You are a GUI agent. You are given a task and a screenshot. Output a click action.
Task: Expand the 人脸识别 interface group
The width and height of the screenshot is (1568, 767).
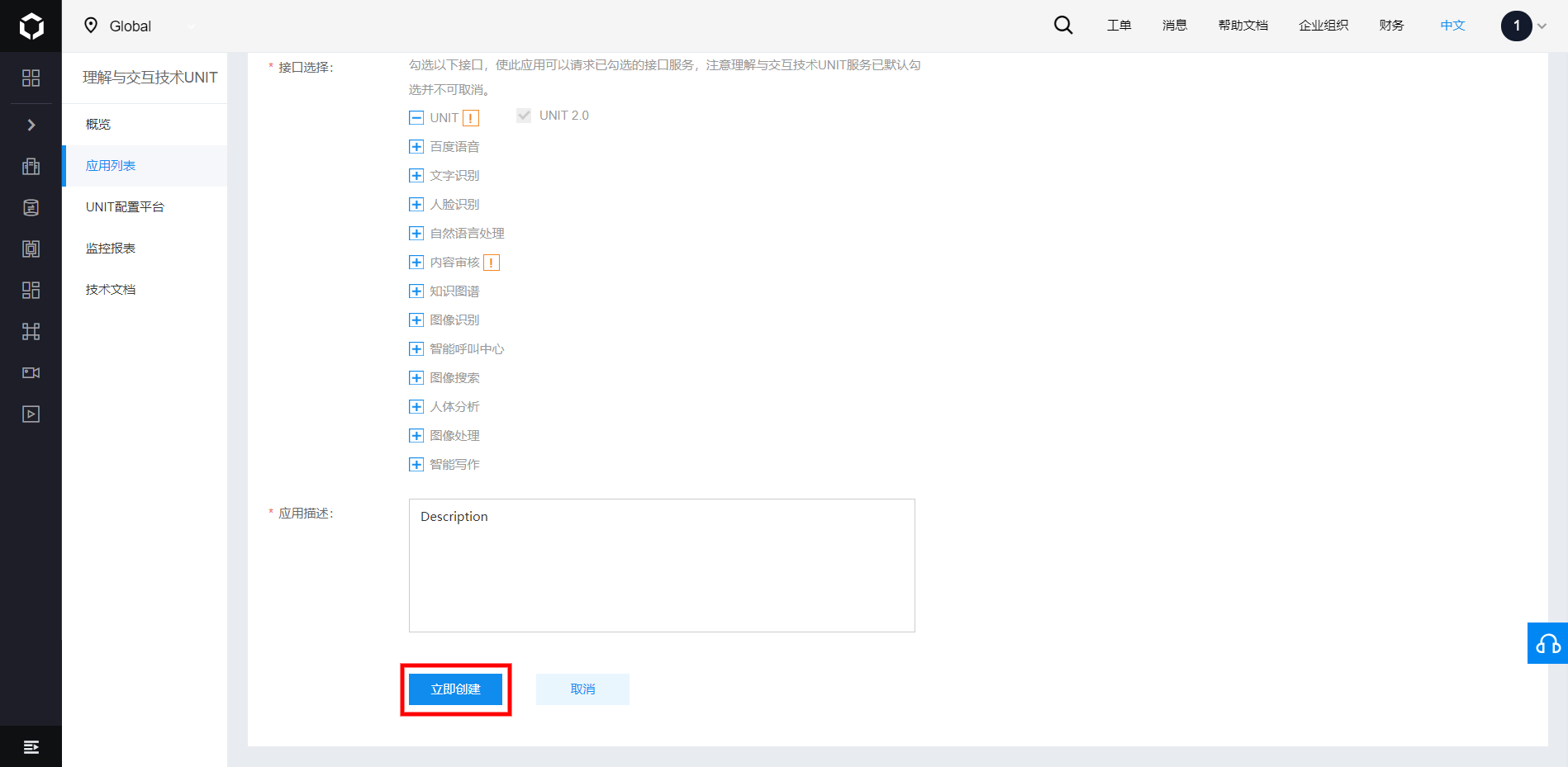416,205
